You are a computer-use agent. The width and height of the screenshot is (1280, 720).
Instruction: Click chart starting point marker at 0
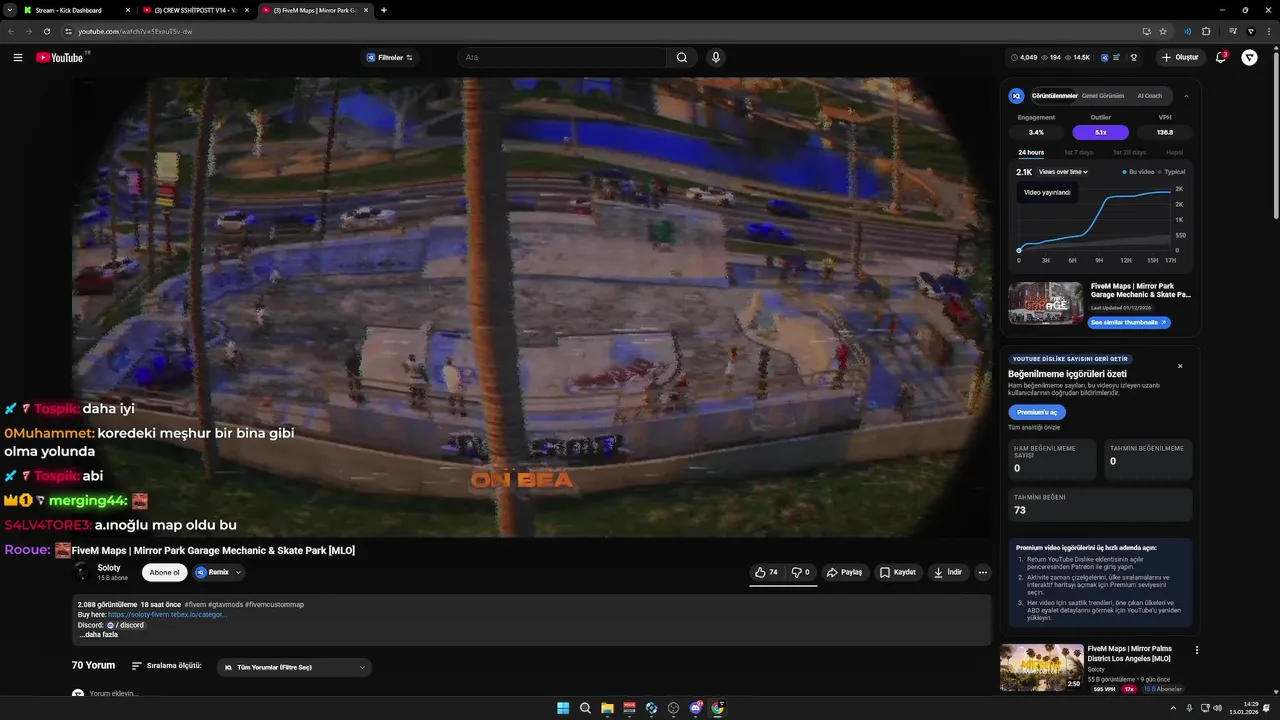(1019, 250)
